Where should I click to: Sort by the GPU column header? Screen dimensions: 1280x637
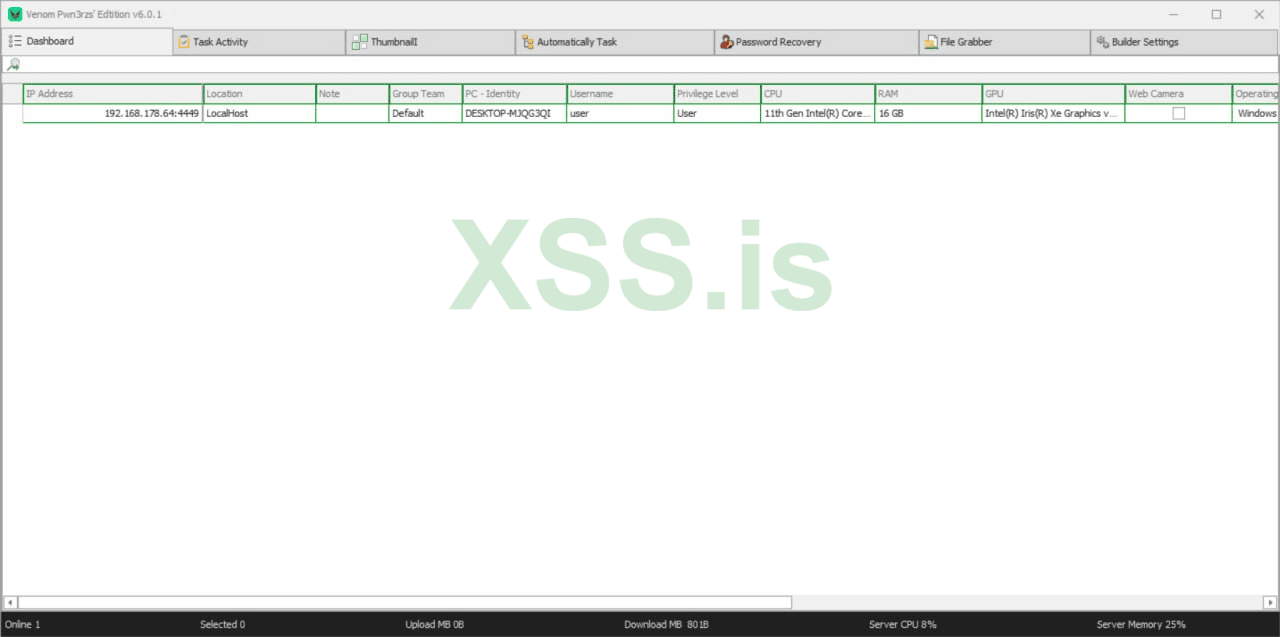[1053, 94]
